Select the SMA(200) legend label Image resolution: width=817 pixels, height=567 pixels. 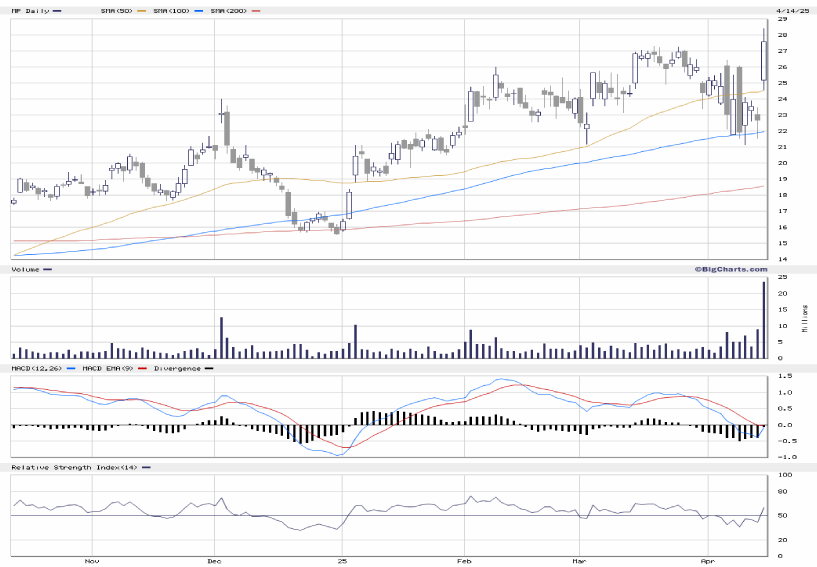point(229,10)
